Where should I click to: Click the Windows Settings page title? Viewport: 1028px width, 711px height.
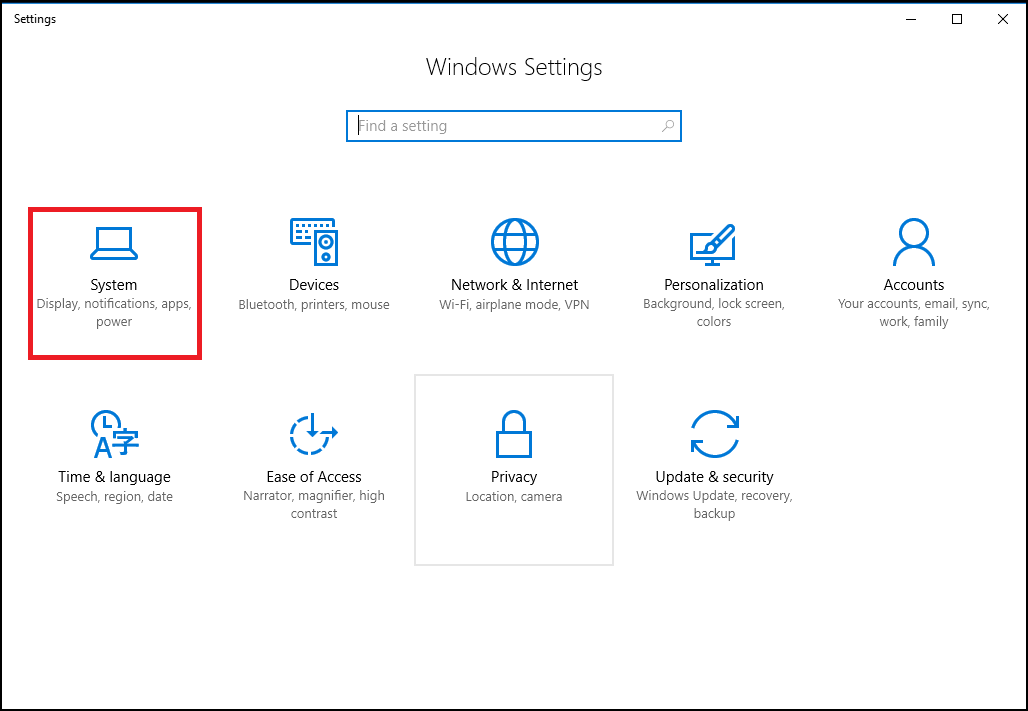point(514,67)
